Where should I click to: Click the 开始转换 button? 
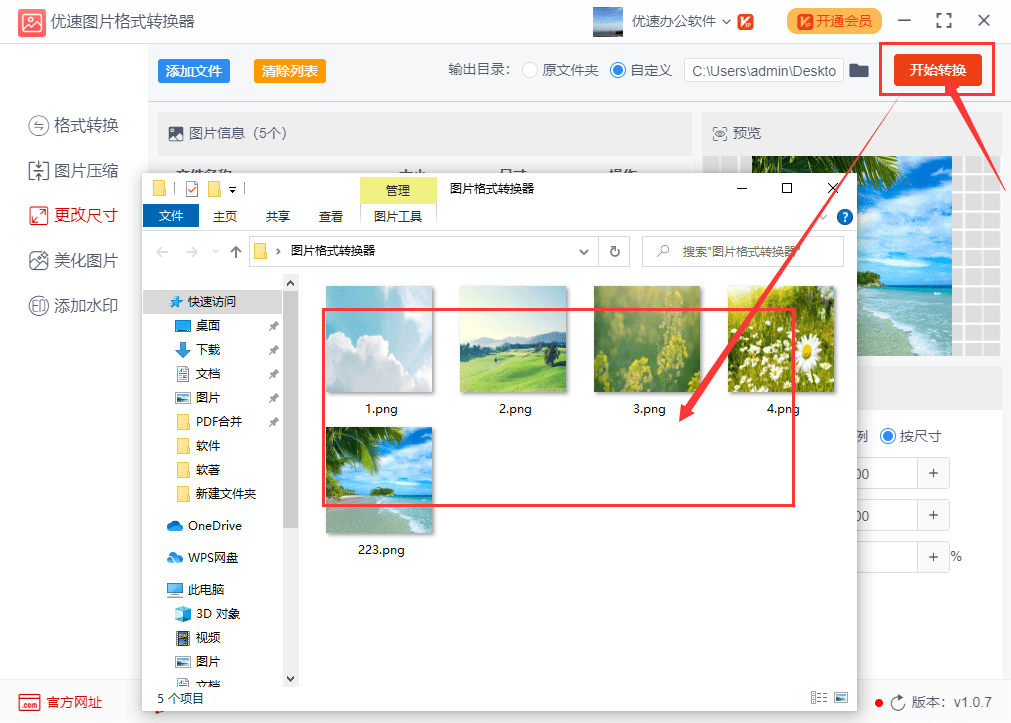tap(937, 70)
